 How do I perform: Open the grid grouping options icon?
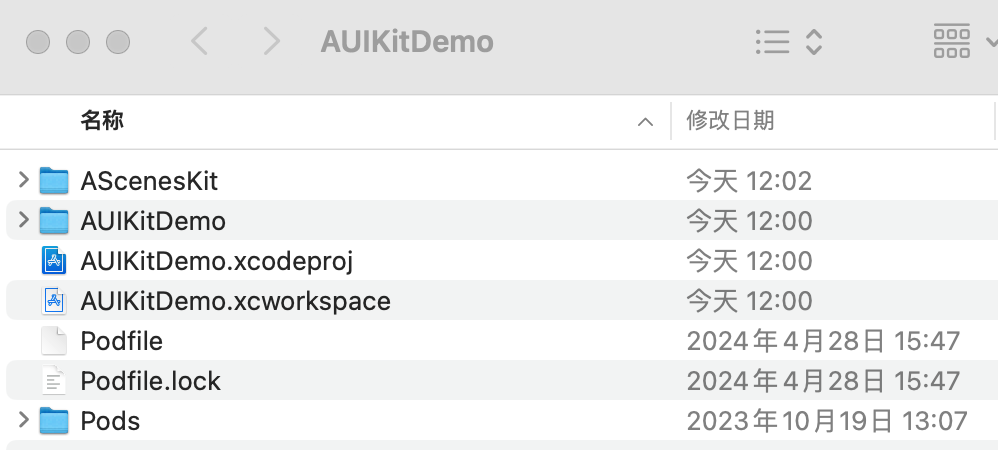[951, 42]
